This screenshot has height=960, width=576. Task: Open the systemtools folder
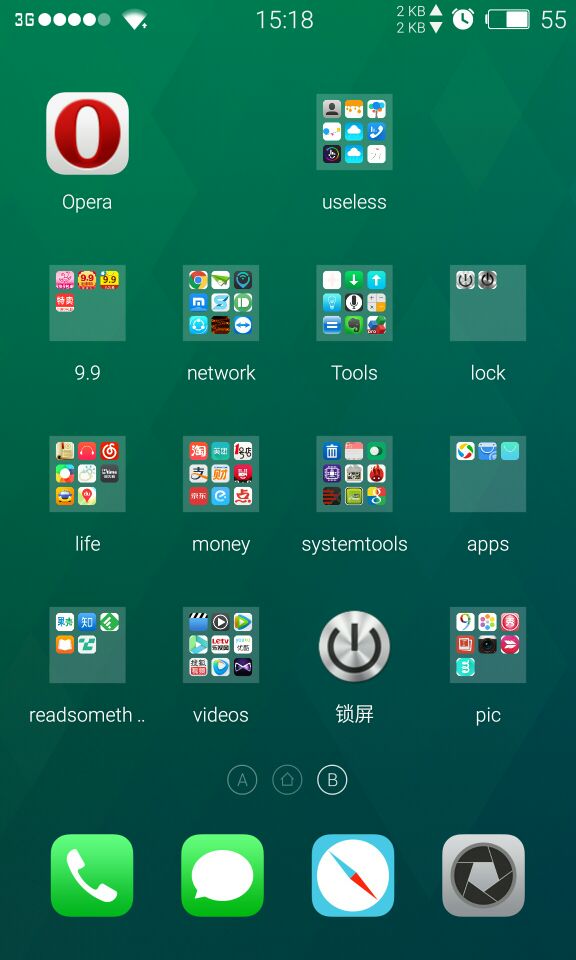pyautogui.click(x=354, y=474)
